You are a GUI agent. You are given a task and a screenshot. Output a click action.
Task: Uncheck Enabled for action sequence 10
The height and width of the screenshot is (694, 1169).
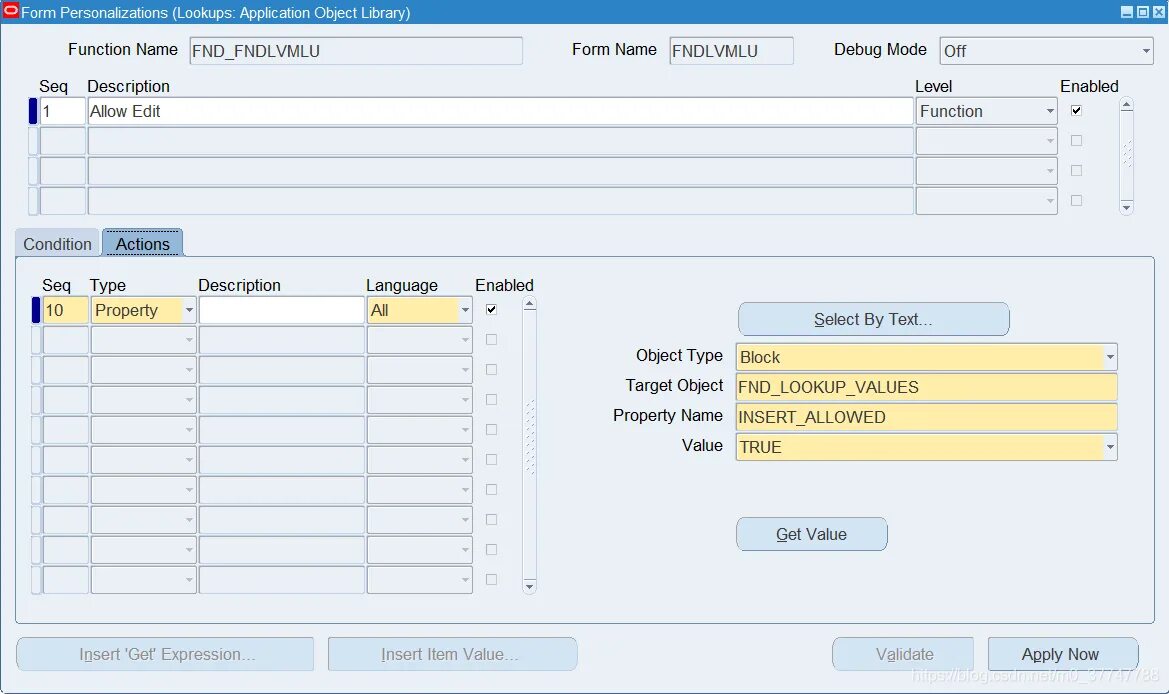pos(491,309)
